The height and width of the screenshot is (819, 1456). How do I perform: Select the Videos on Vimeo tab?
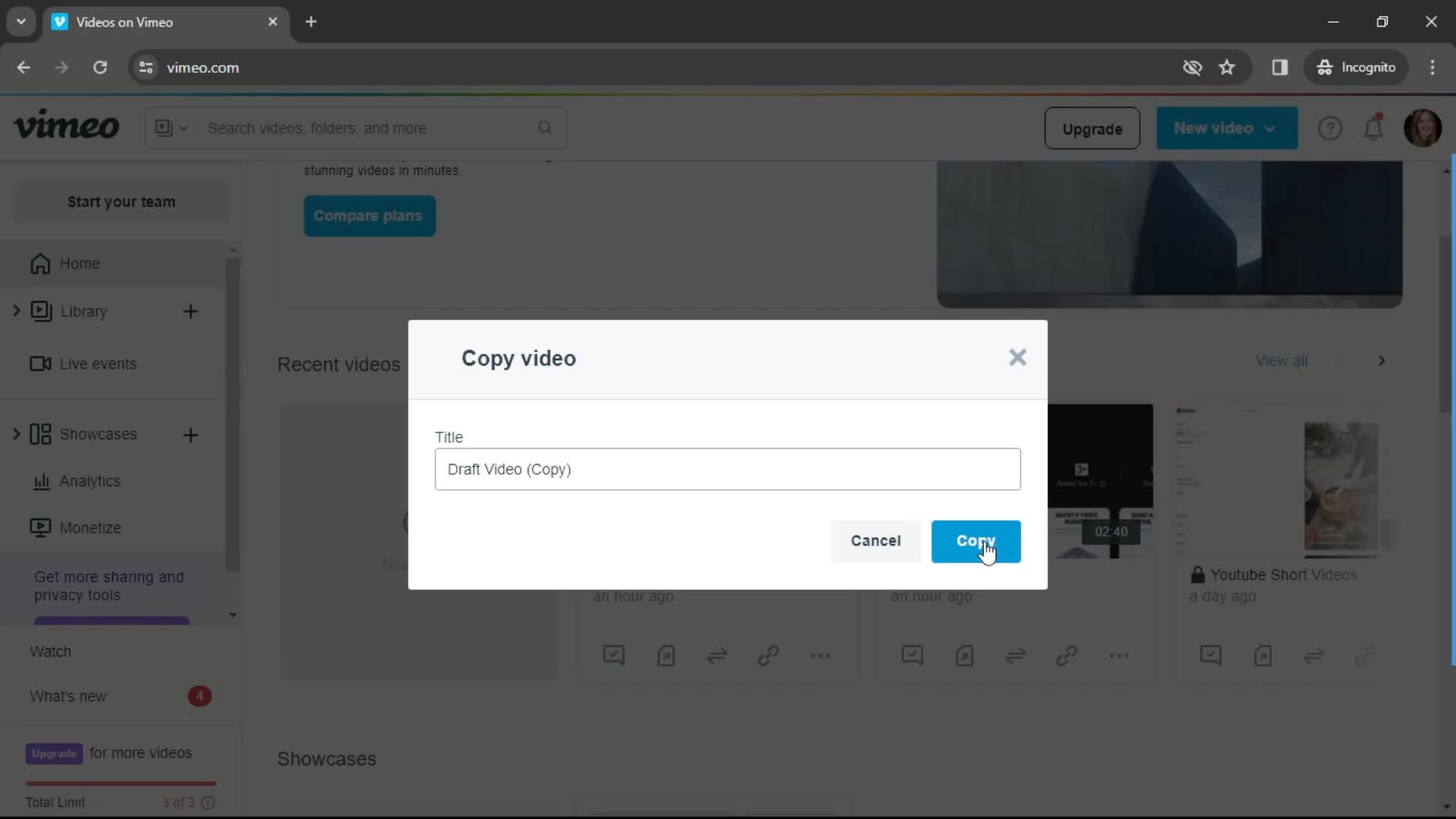[165, 22]
